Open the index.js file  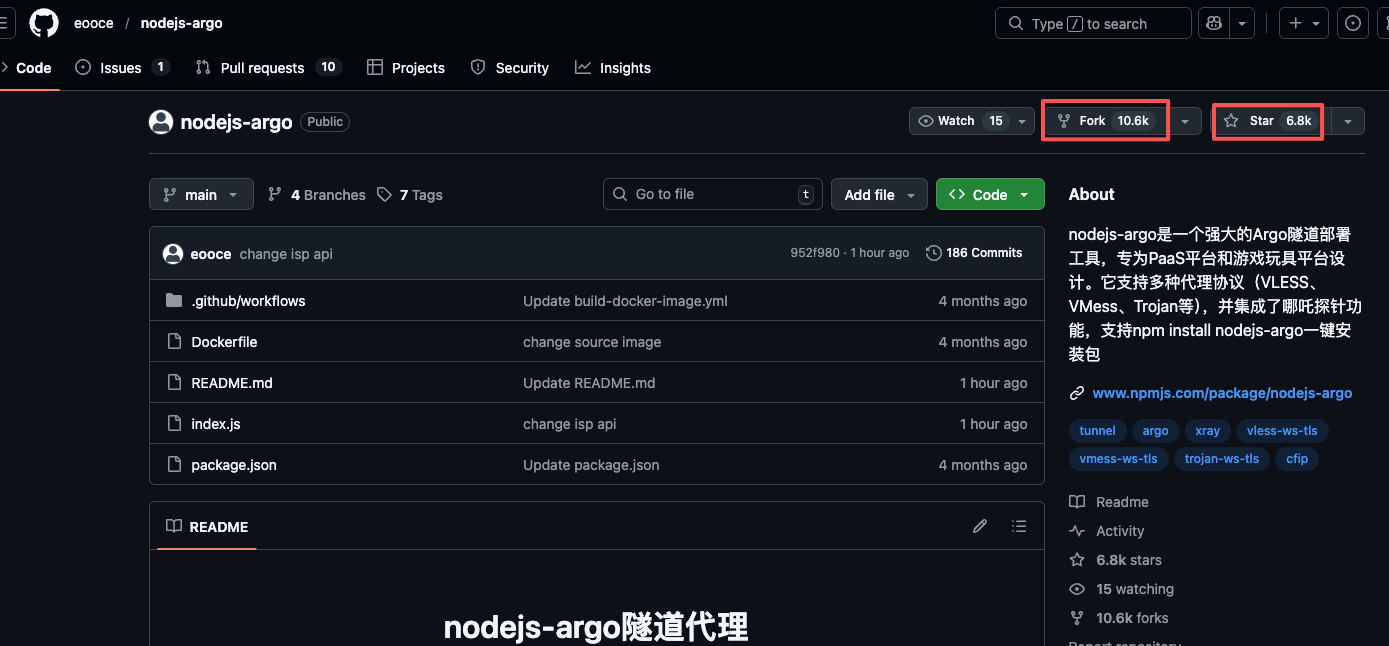tap(216, 424)
